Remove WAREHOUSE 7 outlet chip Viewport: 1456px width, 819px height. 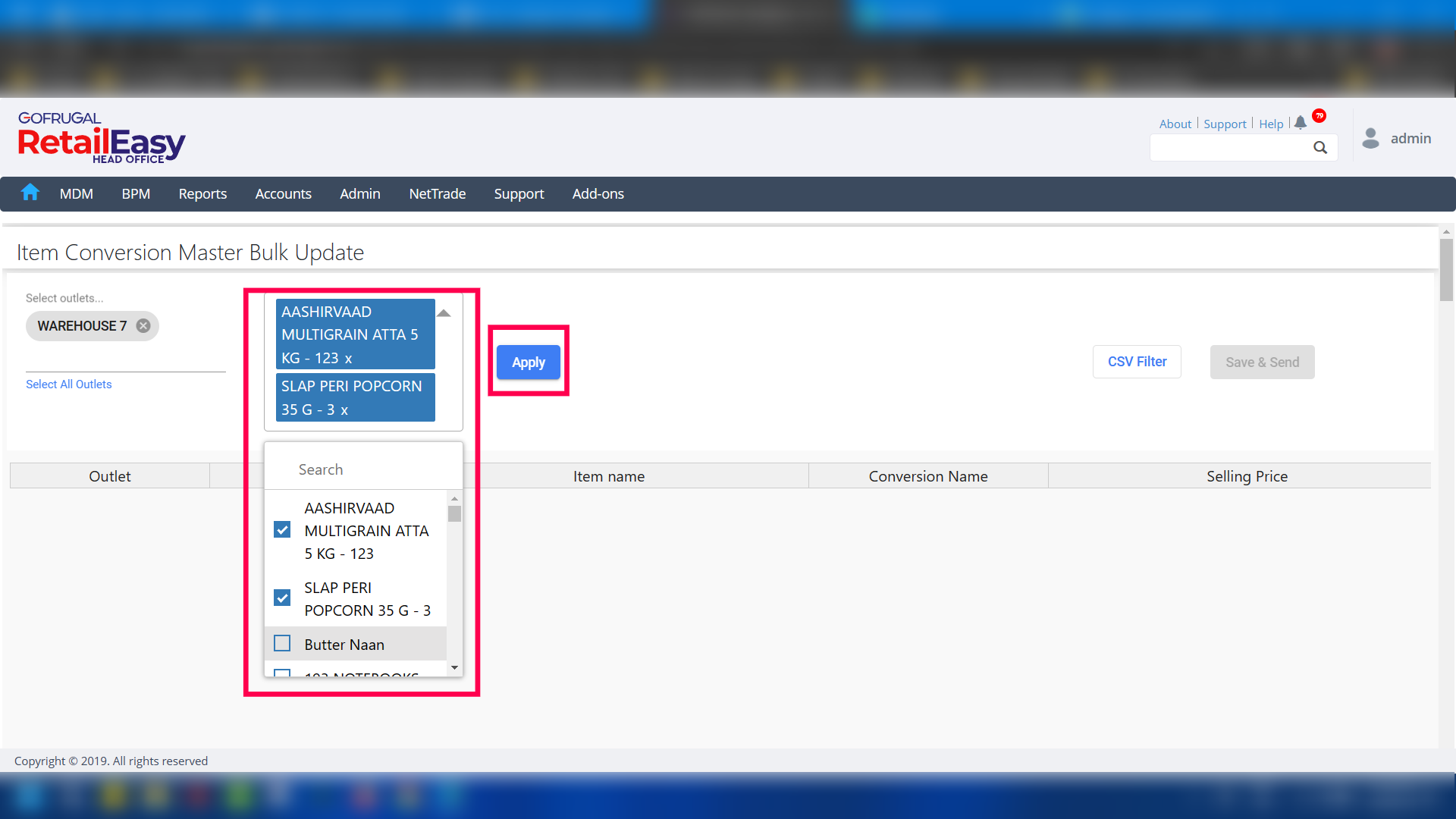coord(143,326)
